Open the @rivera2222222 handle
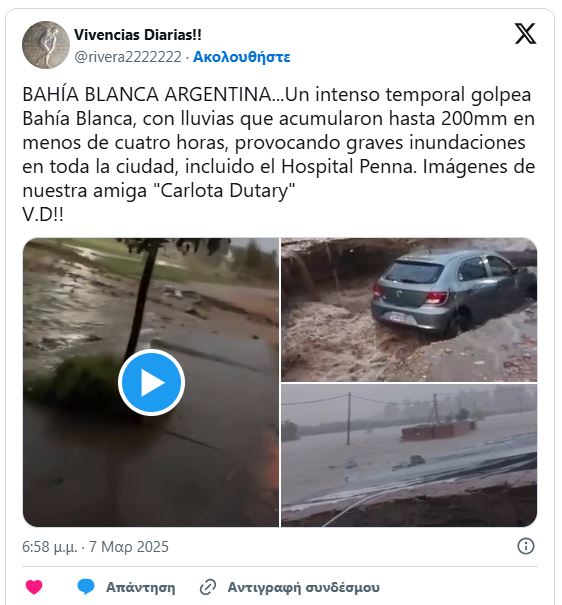The image size is (562, 605). tap(128, 57)
